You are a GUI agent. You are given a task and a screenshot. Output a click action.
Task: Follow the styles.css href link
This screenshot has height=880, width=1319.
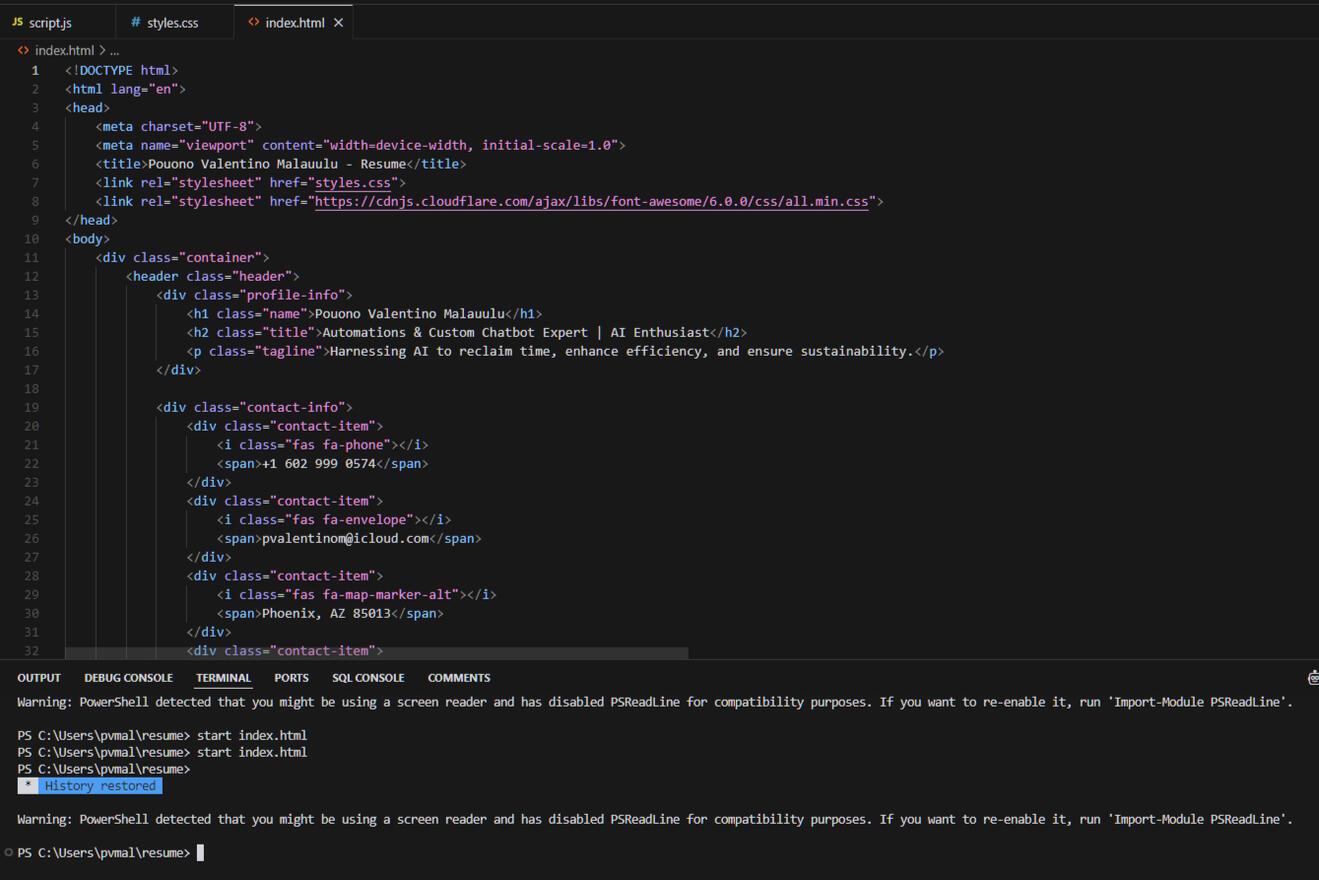(353, 183)
